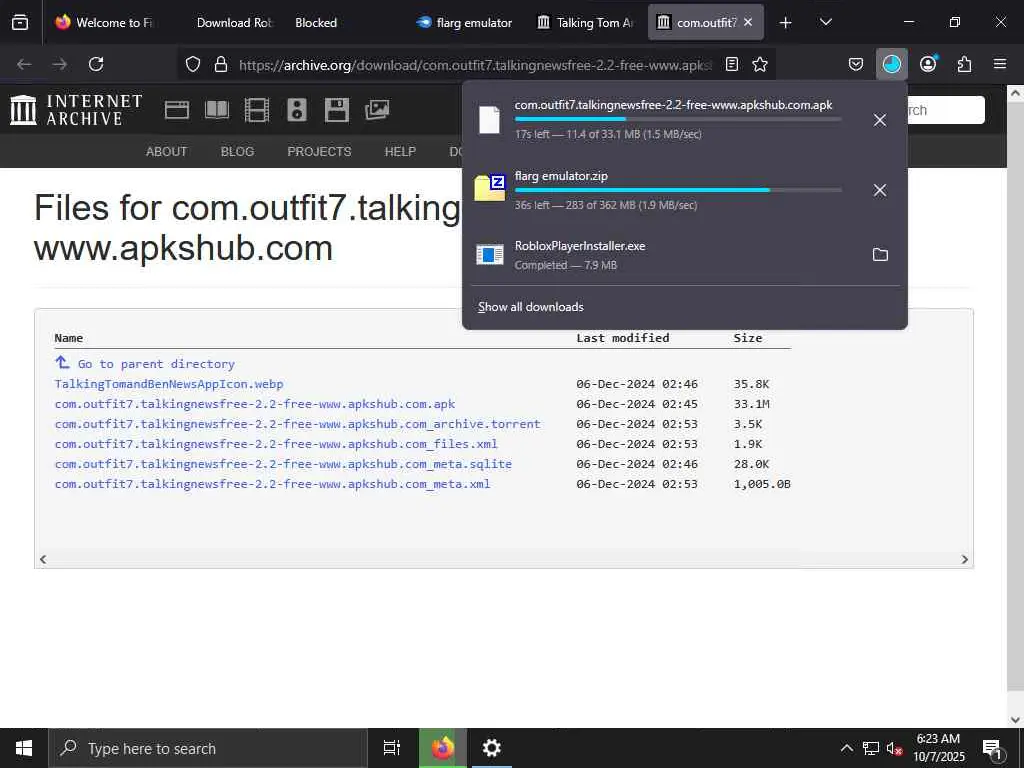Screen dimensions: 1024x768
Task: Open the _archive.torrent file link
Action: (298, 424)
